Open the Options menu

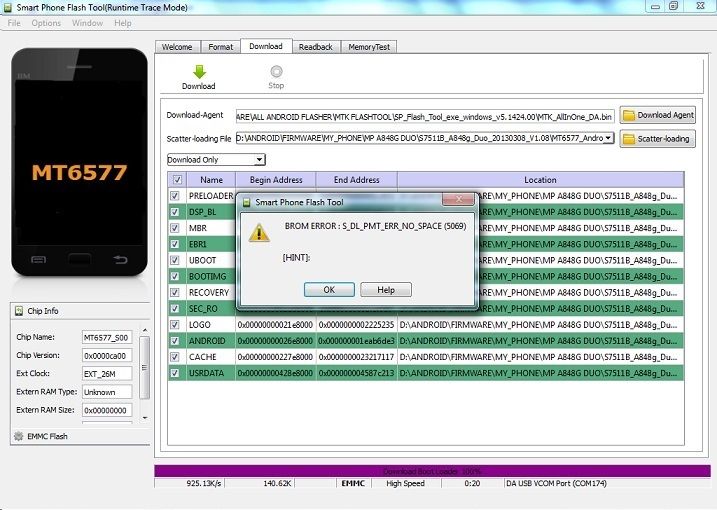coord(46,23)
